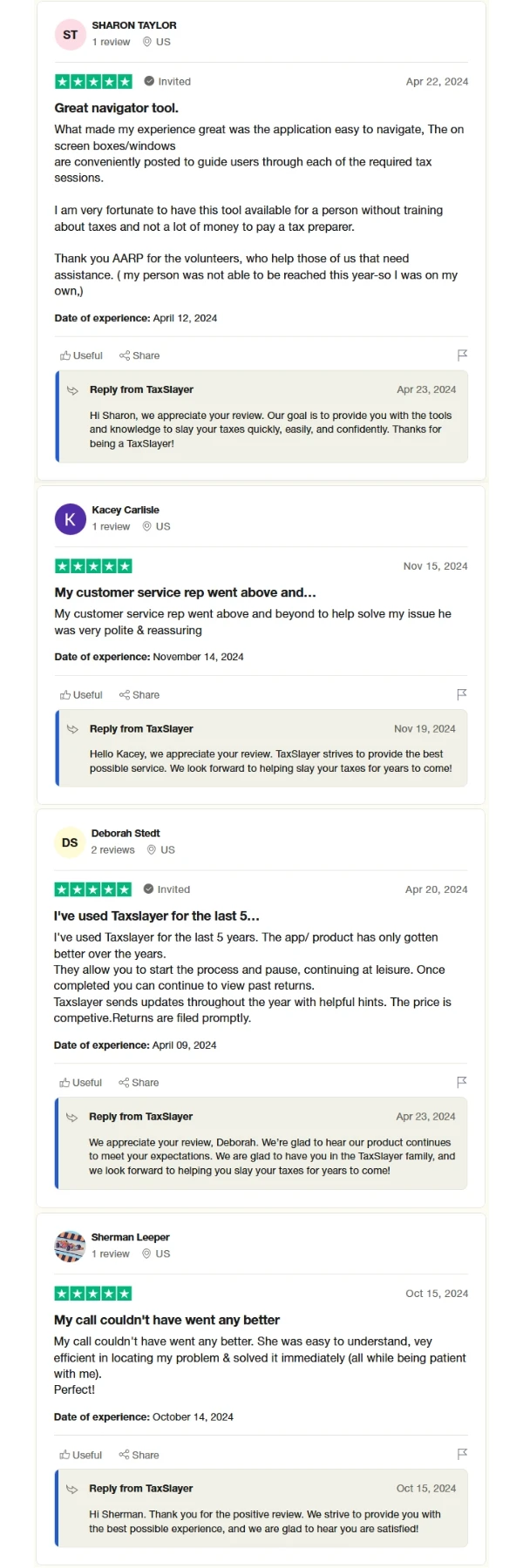This screenshot has width=523, height=1568.
Task: Click the Invited verified badge on Sharon's review
Action: (x=165, y=81)
